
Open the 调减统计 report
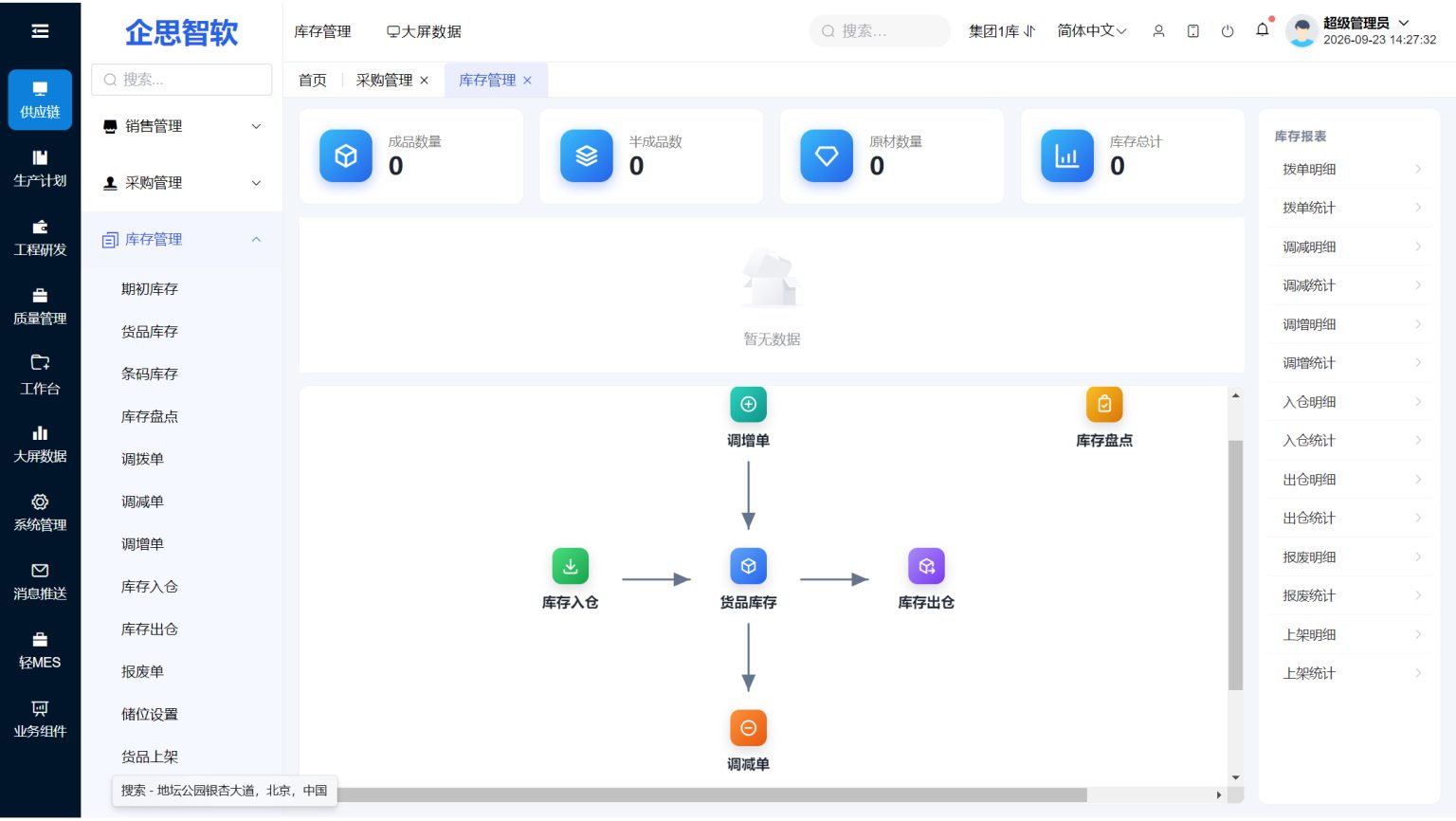1351,285
